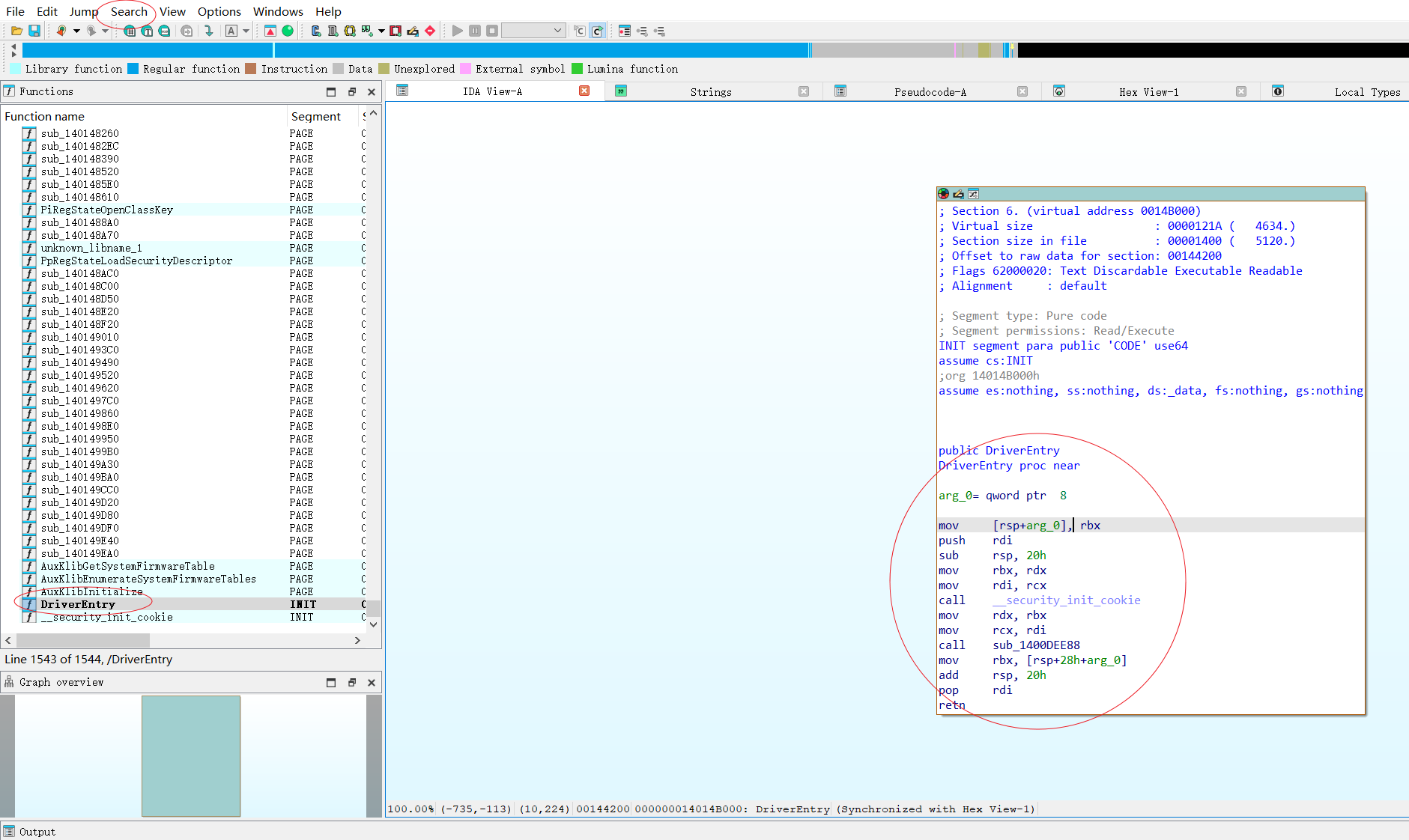1409x840 pixels.
Task: Start the debugger with play button
Action: tap(458, 31)
